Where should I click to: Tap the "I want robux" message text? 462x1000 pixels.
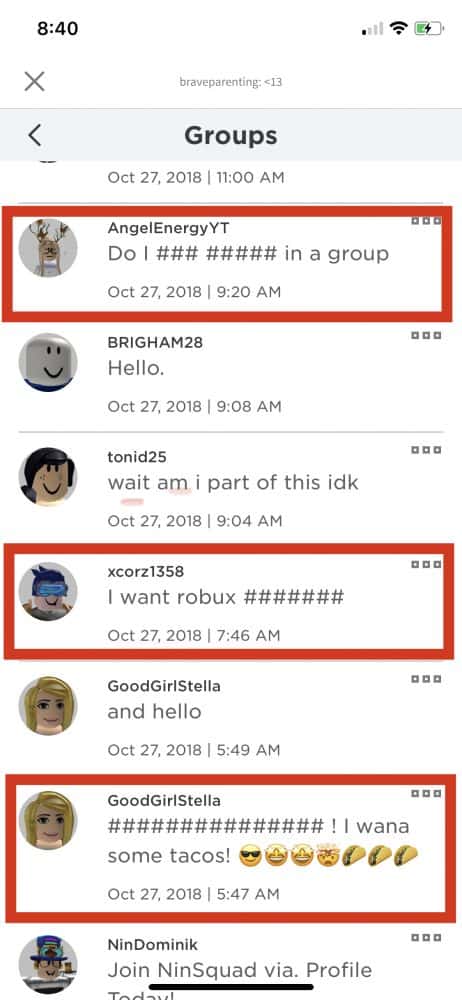pos(226,598)
